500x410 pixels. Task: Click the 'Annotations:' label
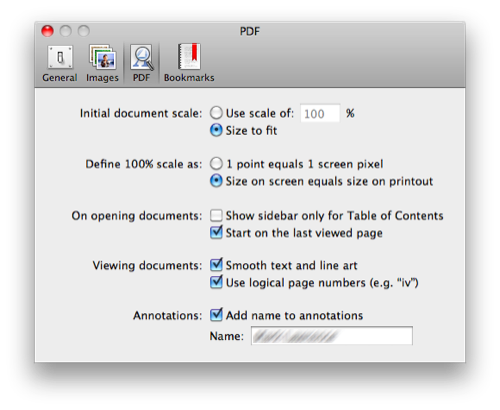click(168, 315)
